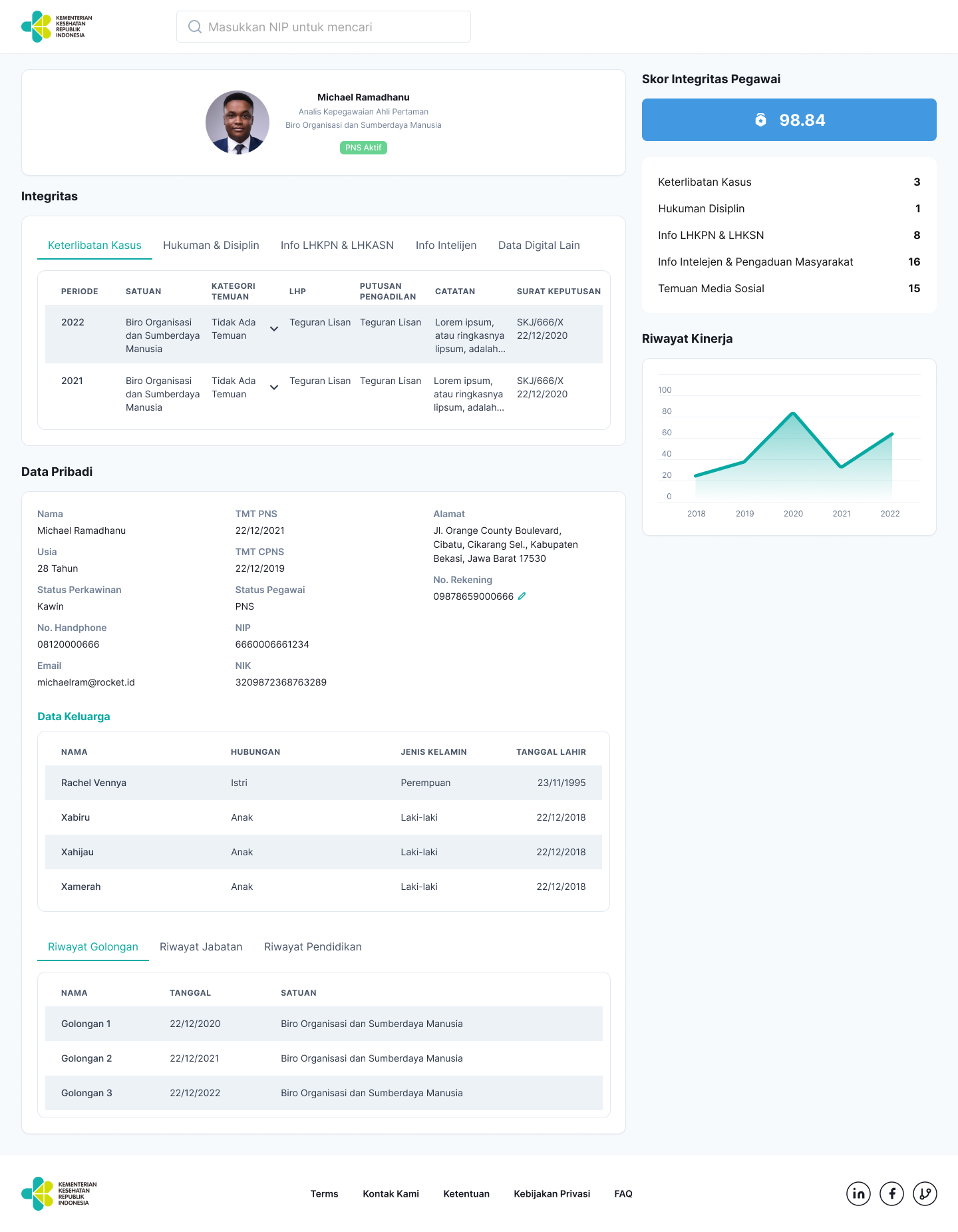Click the michaelram@rocket.id email value
Viewport: 958px width, 1232px height.
pyautogui.click(x=86, y=682)
